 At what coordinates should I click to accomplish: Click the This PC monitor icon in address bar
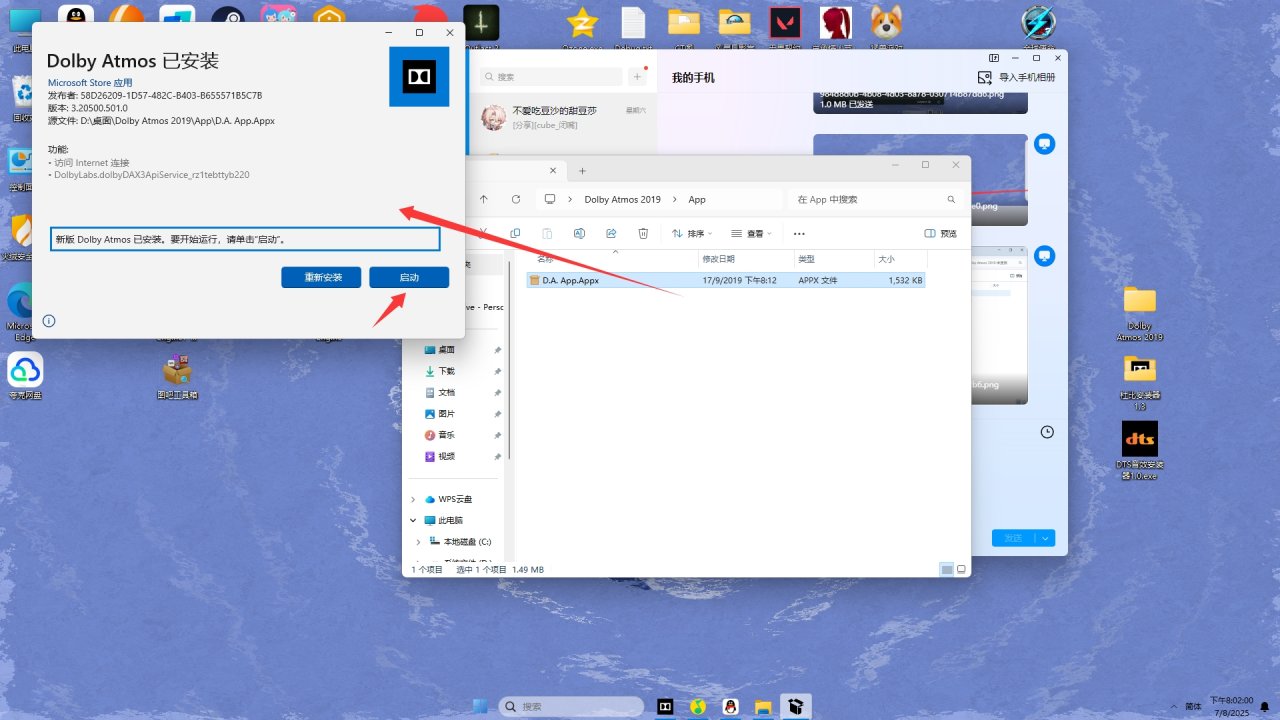pos(550,199)
